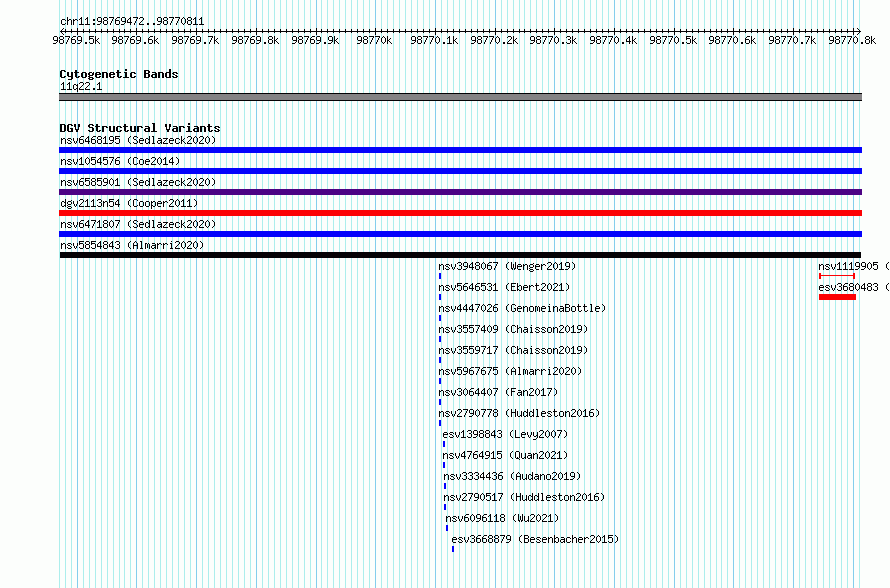The width and height of the screenshot is (890, 588).
Task: Click ruler tick labeled 98770.6k
Action: coord(732,40)
